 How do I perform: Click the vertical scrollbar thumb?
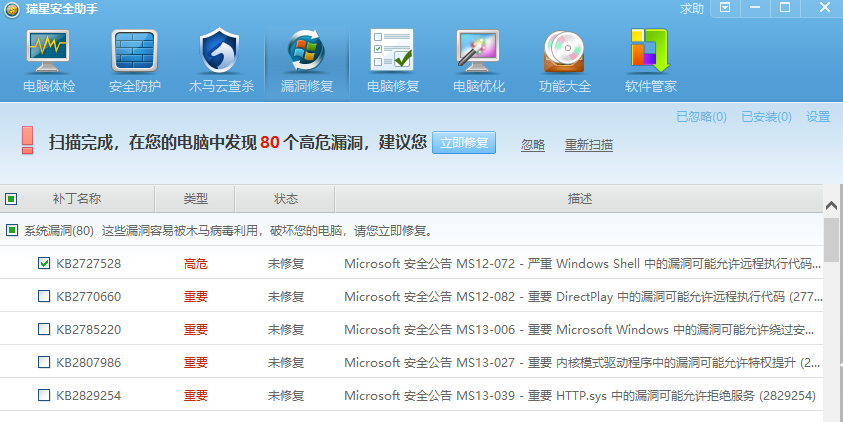click(x=831, y=240)
